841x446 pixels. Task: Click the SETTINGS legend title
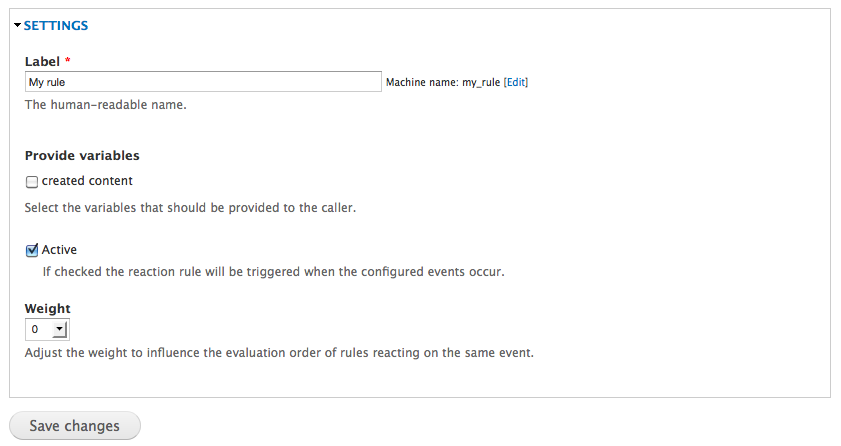(56, 25)
